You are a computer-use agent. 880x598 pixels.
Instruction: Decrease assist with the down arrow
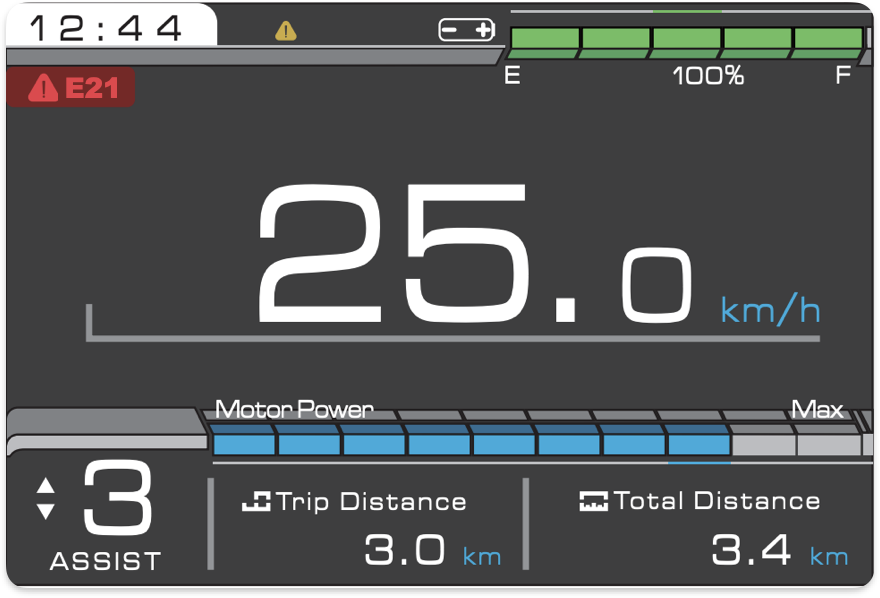[x=45, y=511]
